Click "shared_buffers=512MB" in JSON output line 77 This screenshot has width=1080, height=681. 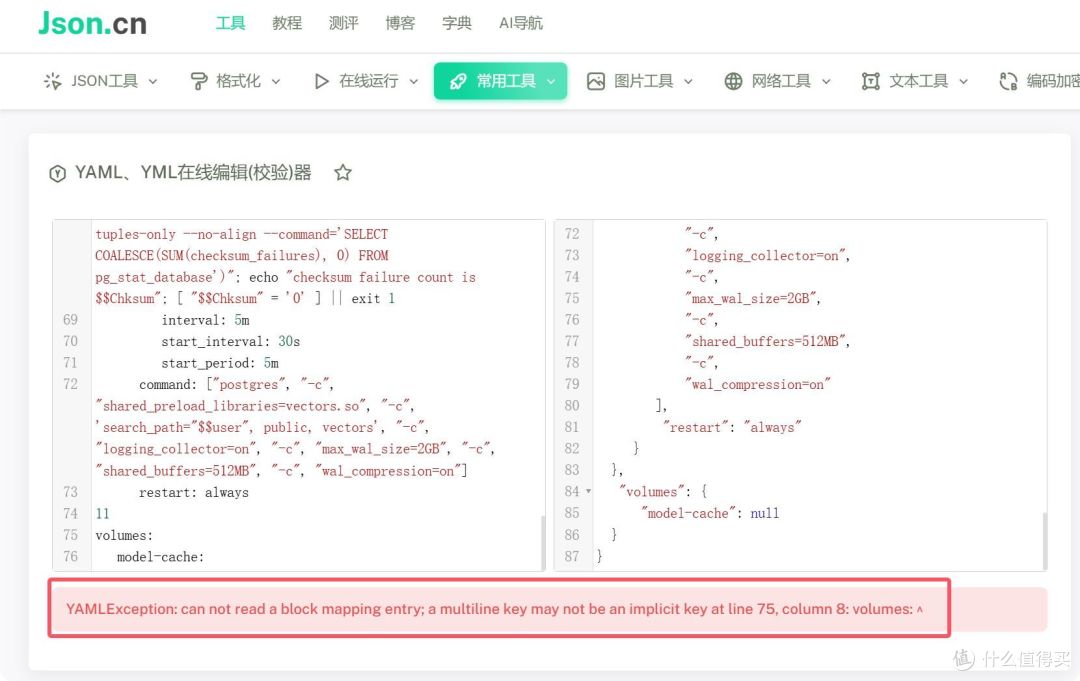(x=765, y=341)
